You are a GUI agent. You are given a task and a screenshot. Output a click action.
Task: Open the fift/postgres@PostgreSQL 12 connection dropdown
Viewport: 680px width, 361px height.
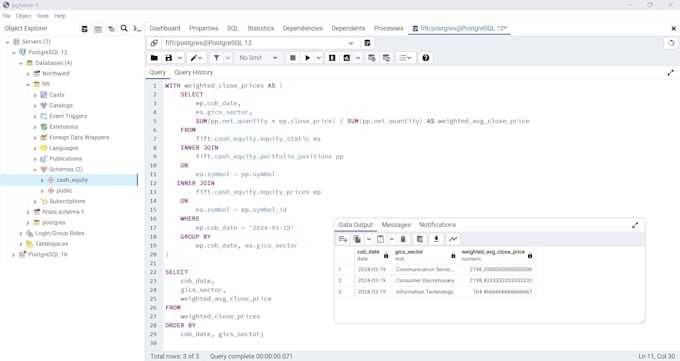(x=259, y=43)
